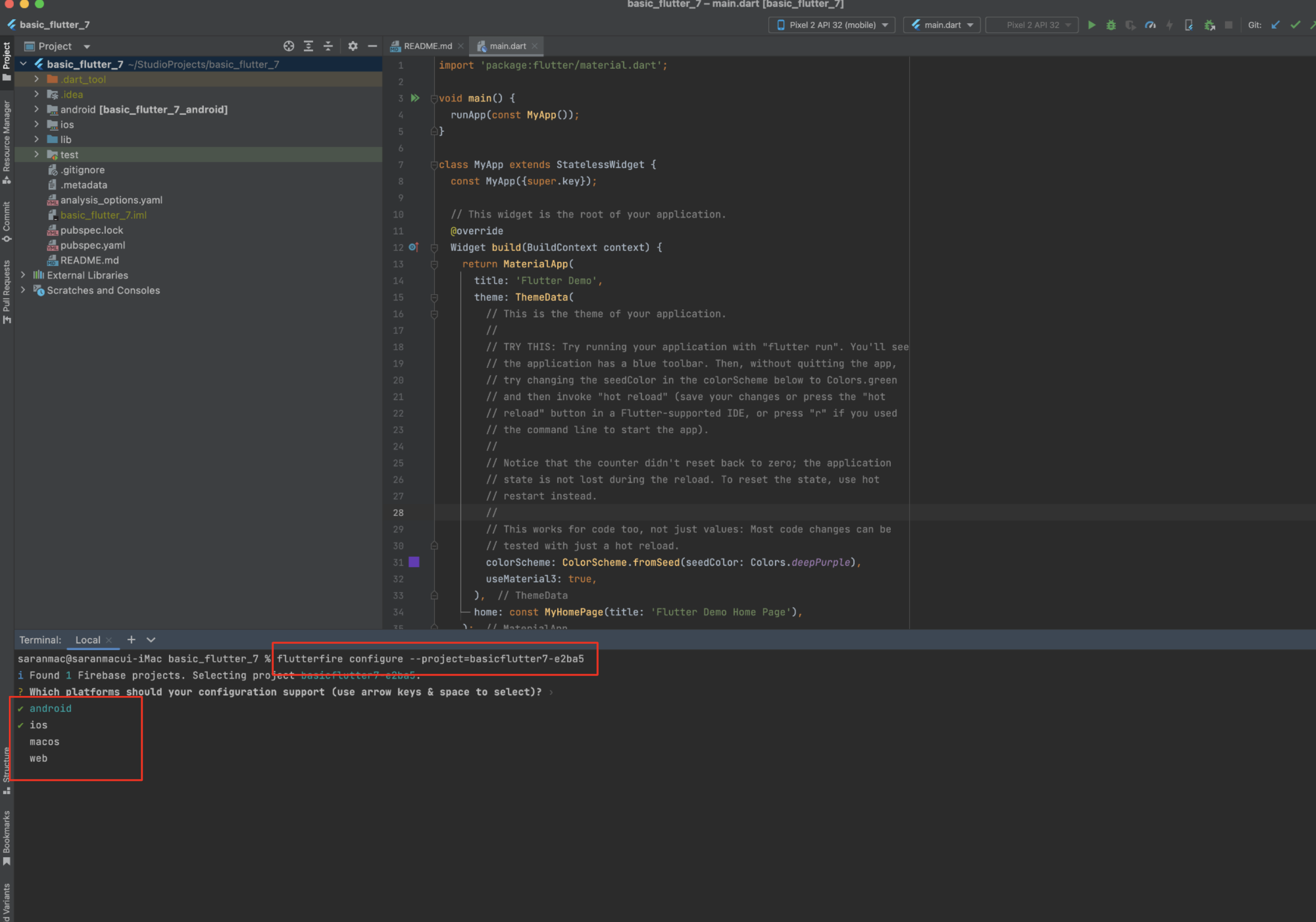
Task: Select the Local terminal tab
Action: [x=87, y=639]
